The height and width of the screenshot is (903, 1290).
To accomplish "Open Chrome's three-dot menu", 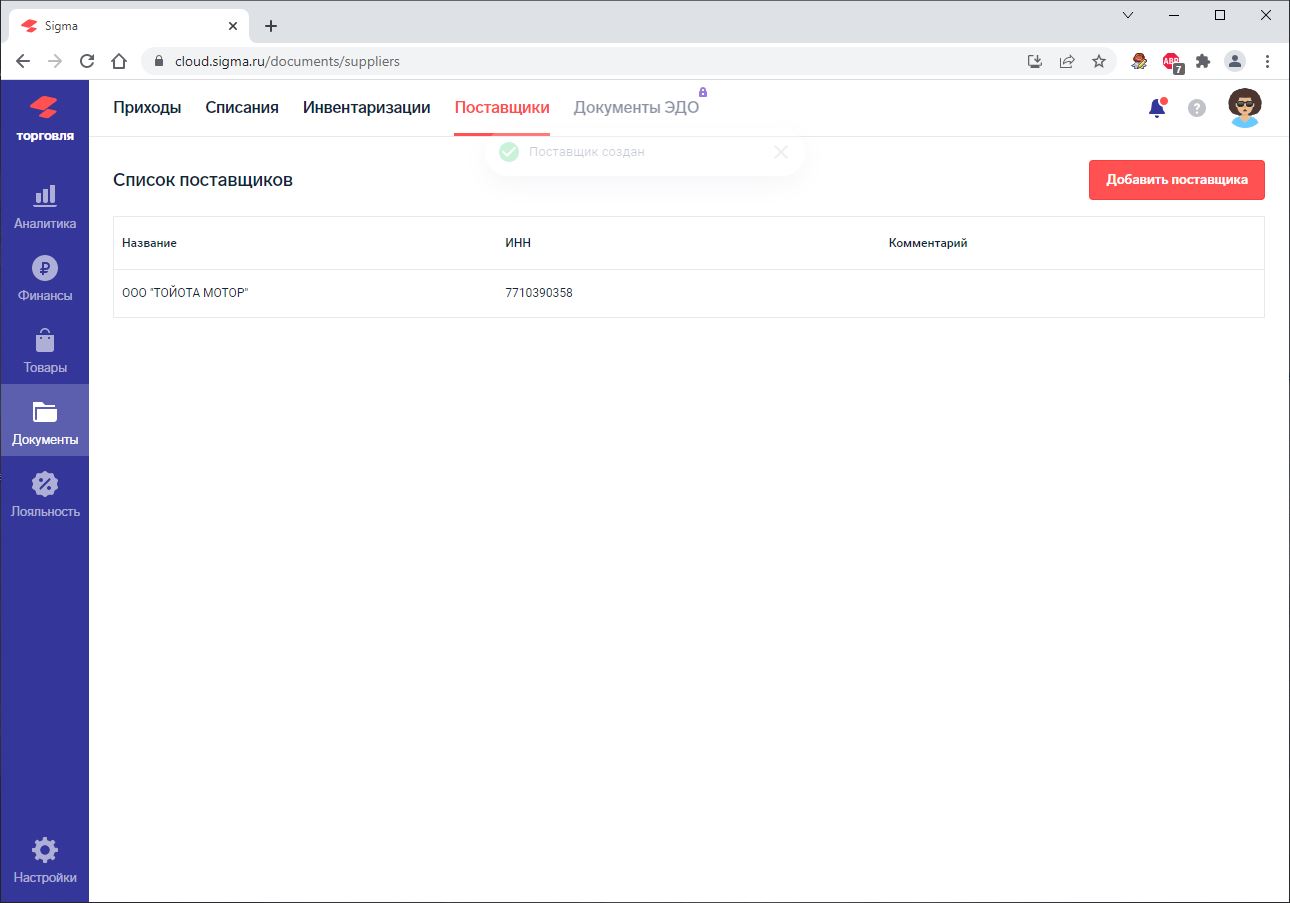I will [1267, 61].
